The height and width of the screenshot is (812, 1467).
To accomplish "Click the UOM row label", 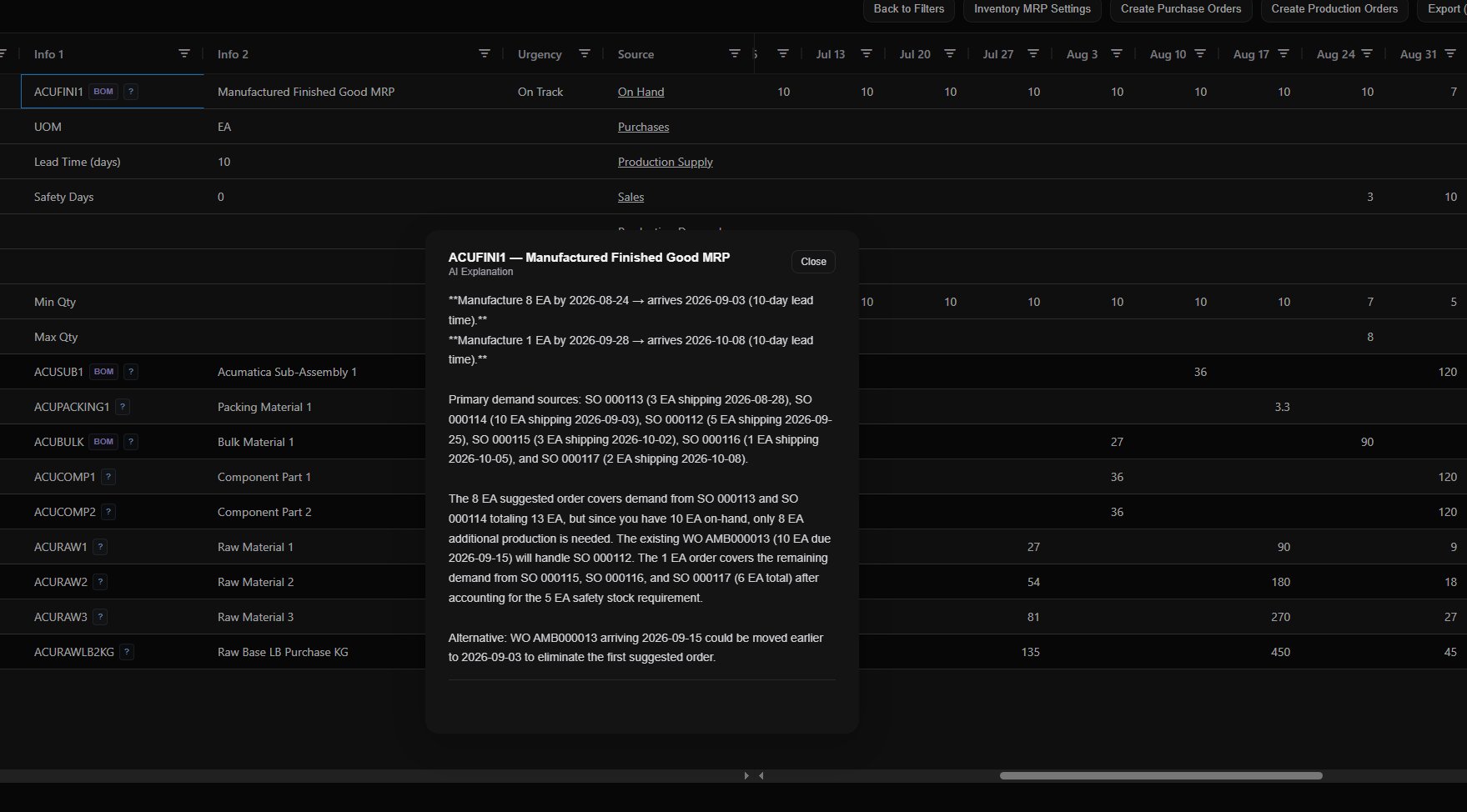I will (x=48, y=127).
